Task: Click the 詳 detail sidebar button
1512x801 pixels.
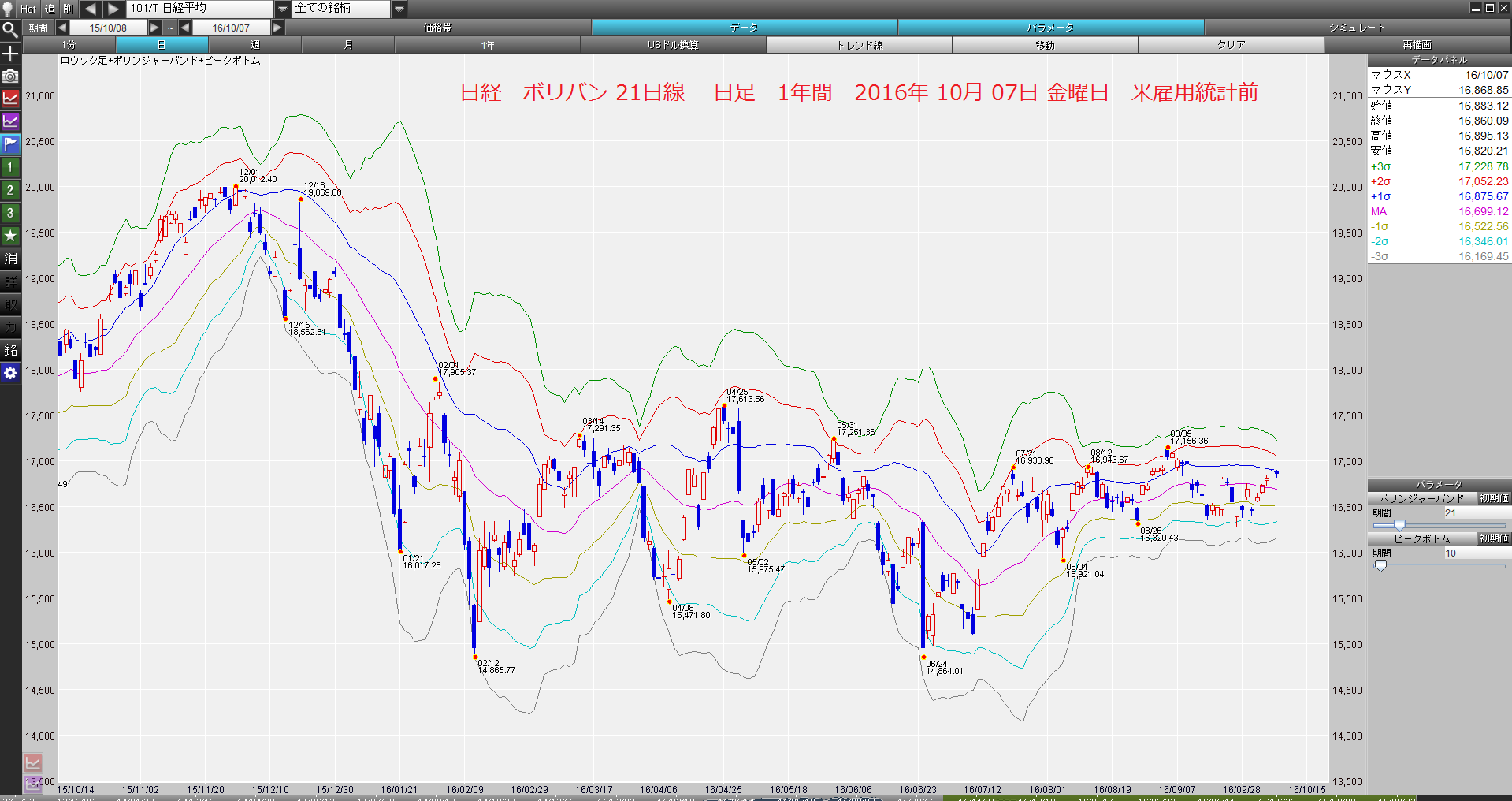Action: 10,281
